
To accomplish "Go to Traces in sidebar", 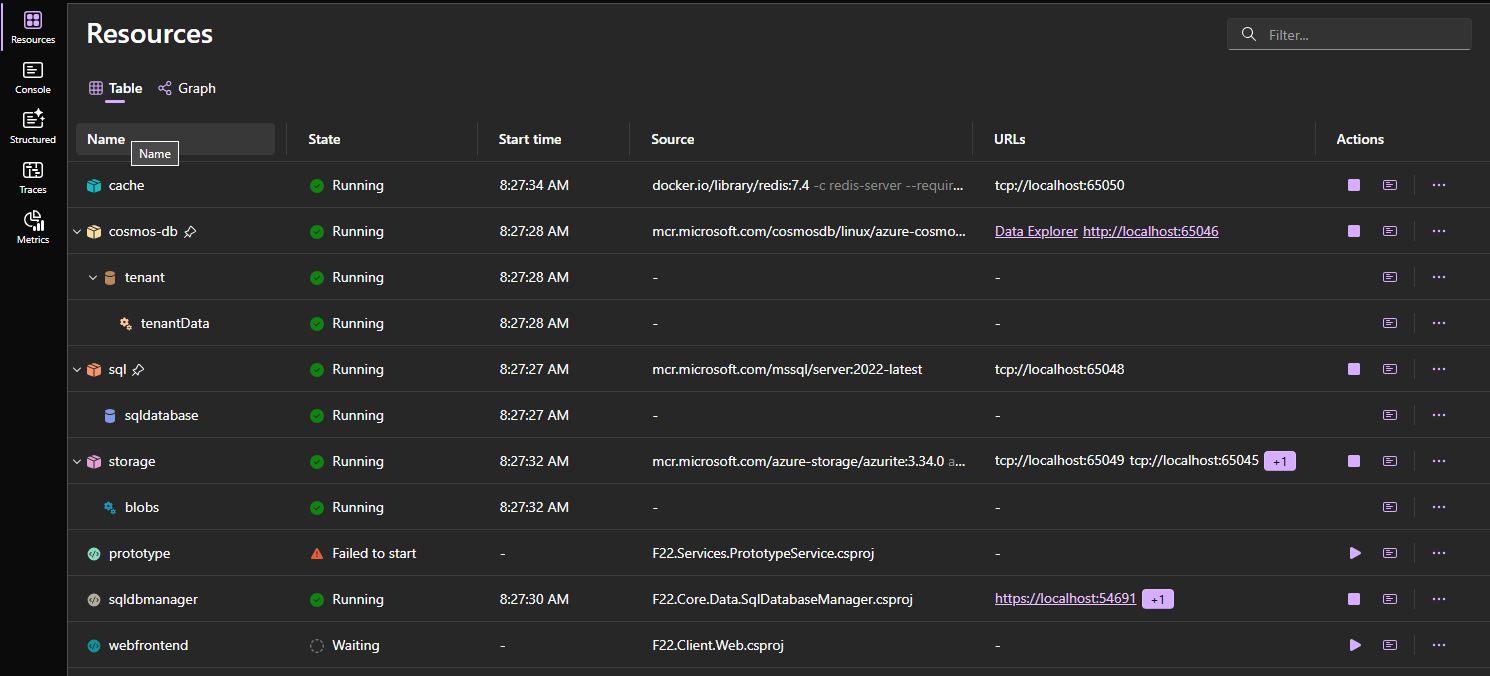I will coord(33,177).
